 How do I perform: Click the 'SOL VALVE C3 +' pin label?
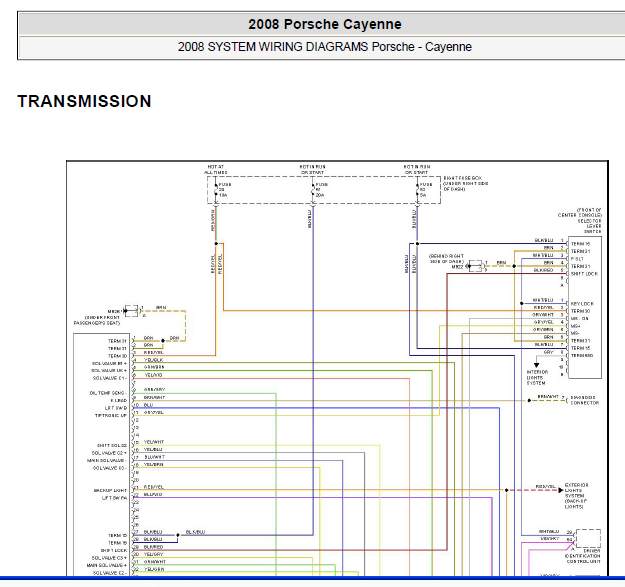click(x=109, y=558)
